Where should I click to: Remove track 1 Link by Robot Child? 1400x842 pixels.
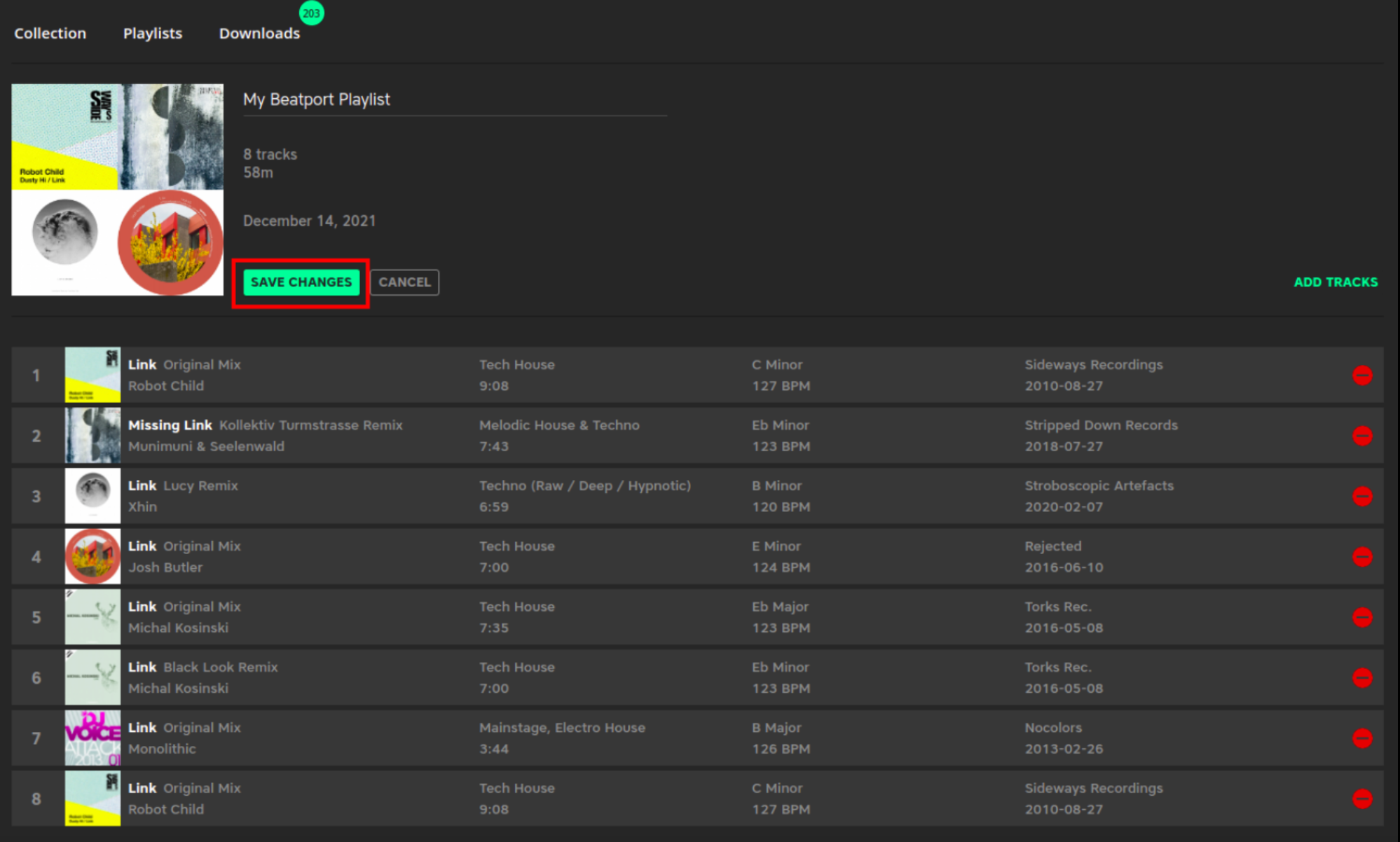tap(1361, 375)
